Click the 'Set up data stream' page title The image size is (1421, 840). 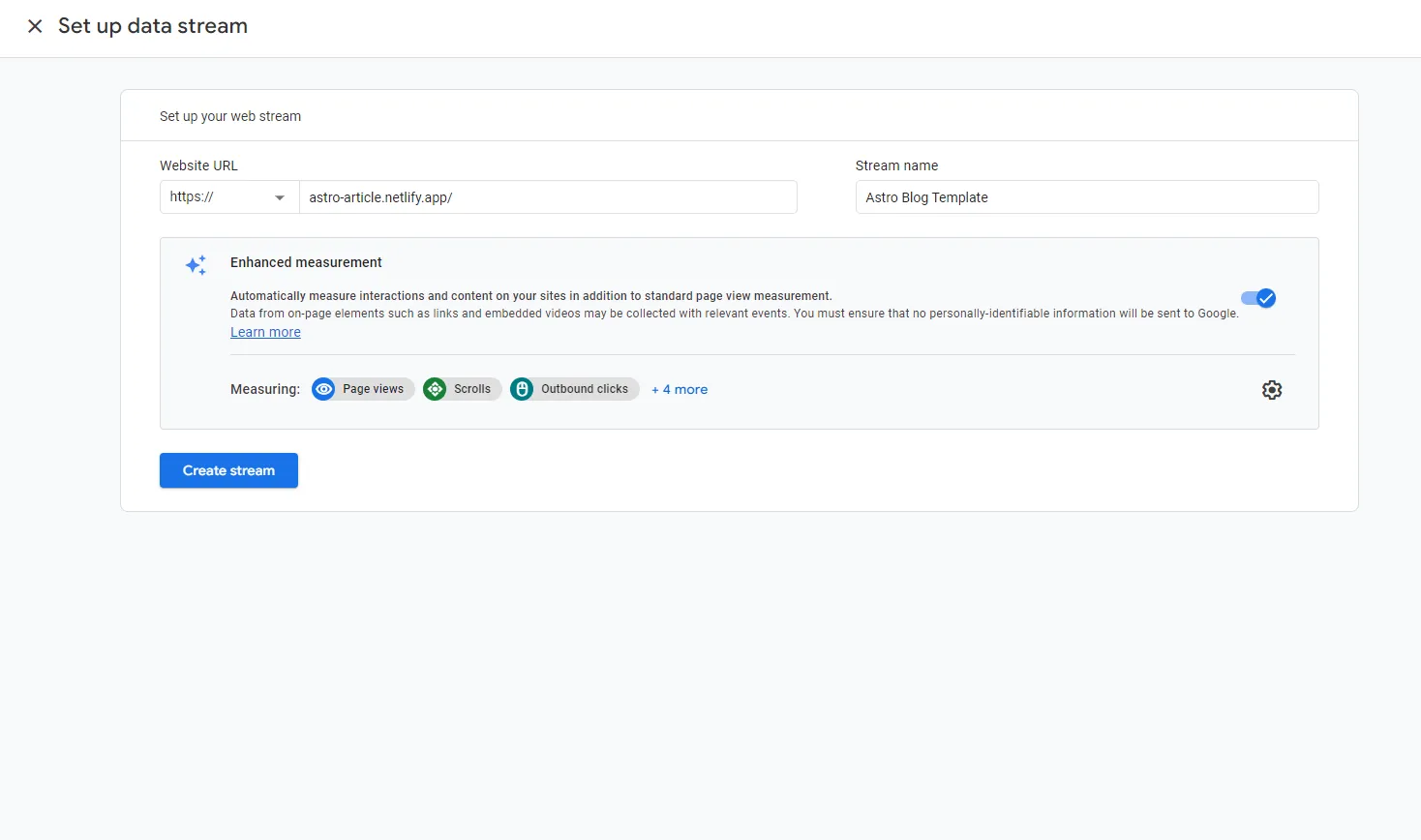[x=153, y=26]
